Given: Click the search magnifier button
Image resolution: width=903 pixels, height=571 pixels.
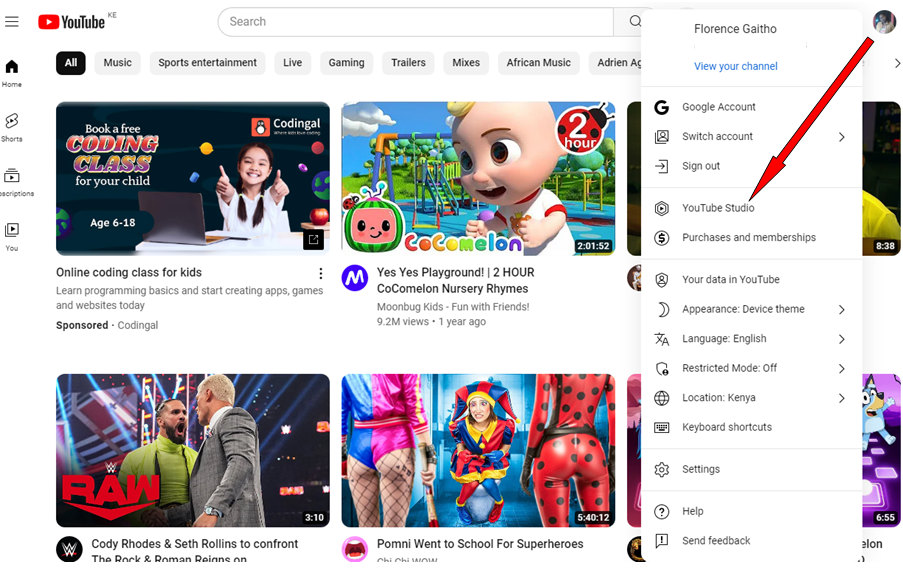Looking at the screenshot, I should point(635,21).
